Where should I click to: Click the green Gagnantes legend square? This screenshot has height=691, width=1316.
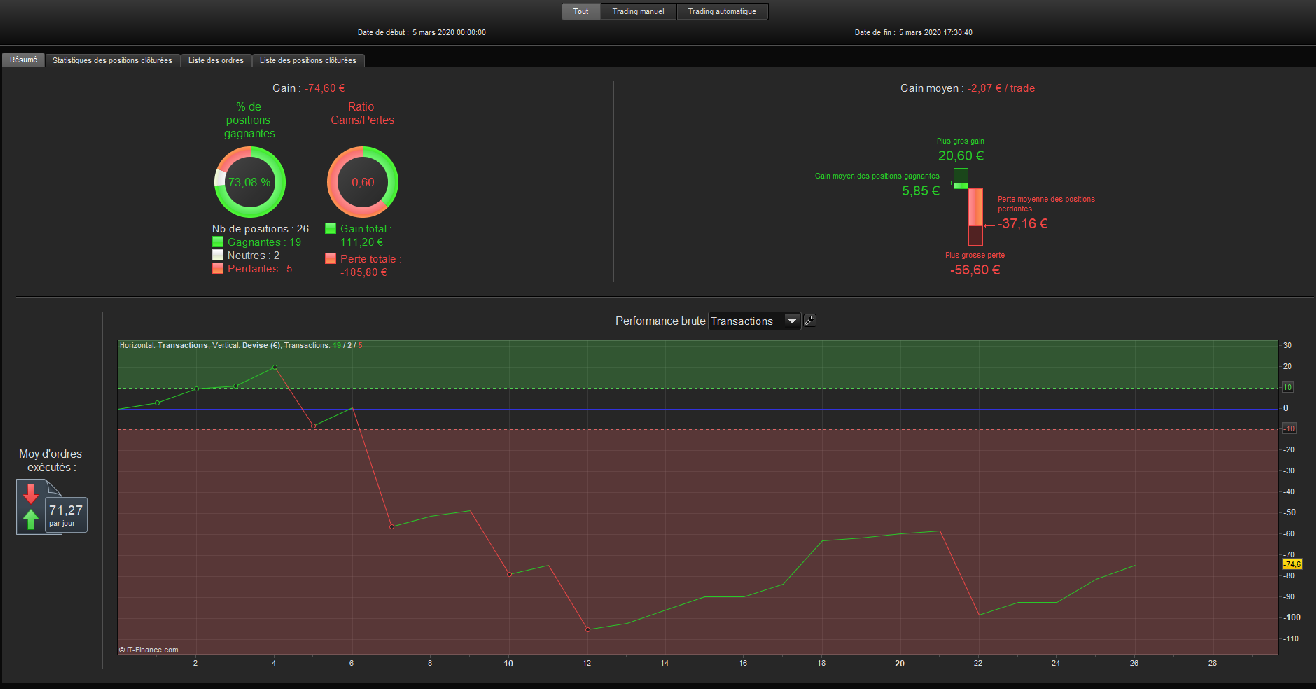[217, 242]
